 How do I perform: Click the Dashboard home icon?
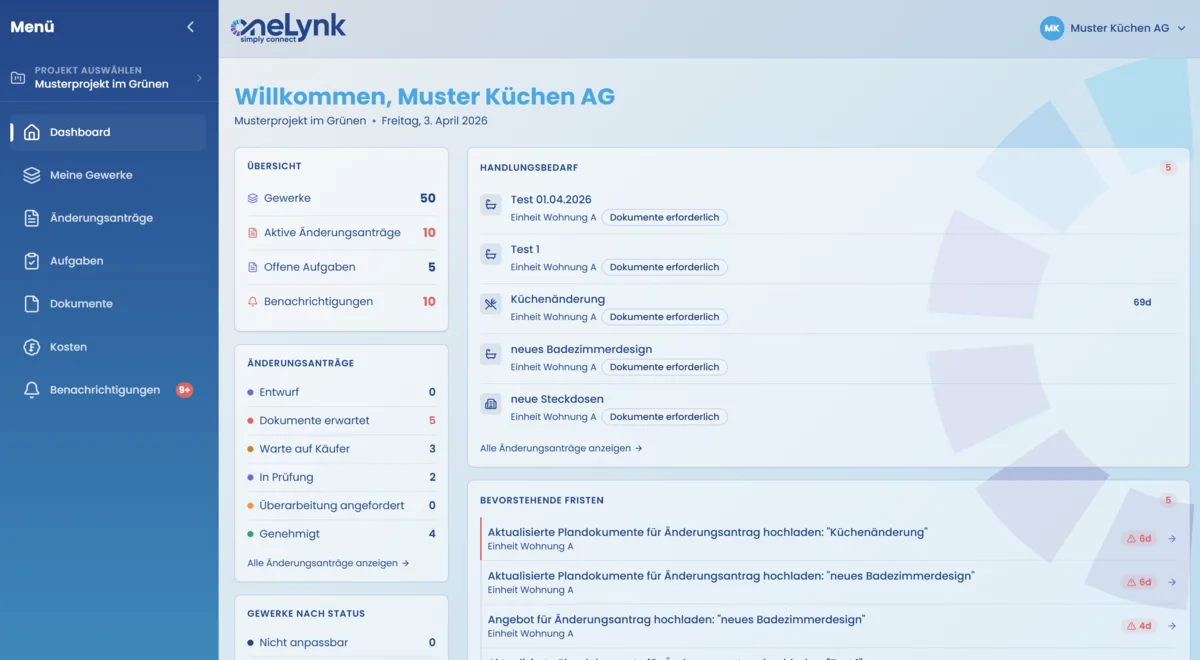point(32,132)
